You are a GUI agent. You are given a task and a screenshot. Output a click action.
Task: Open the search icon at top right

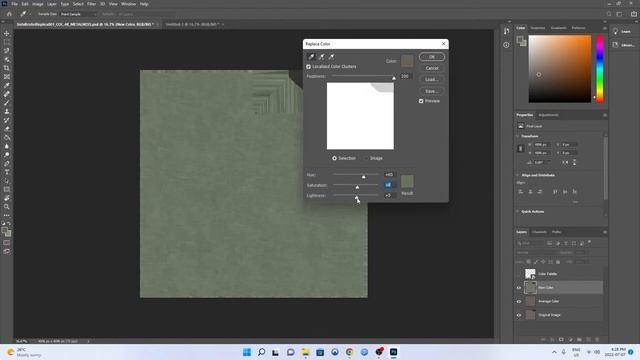[609, 14]
